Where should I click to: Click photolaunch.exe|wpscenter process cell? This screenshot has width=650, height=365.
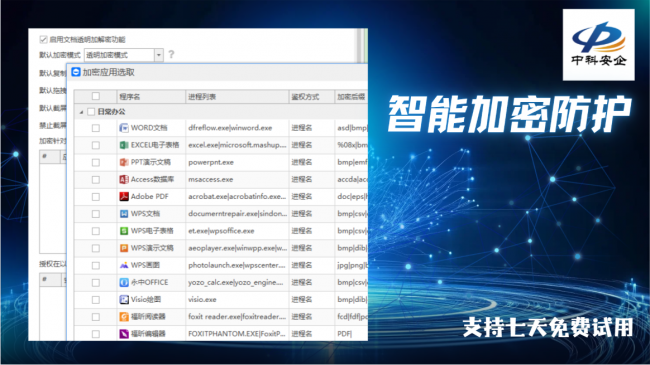coord(237,265)
